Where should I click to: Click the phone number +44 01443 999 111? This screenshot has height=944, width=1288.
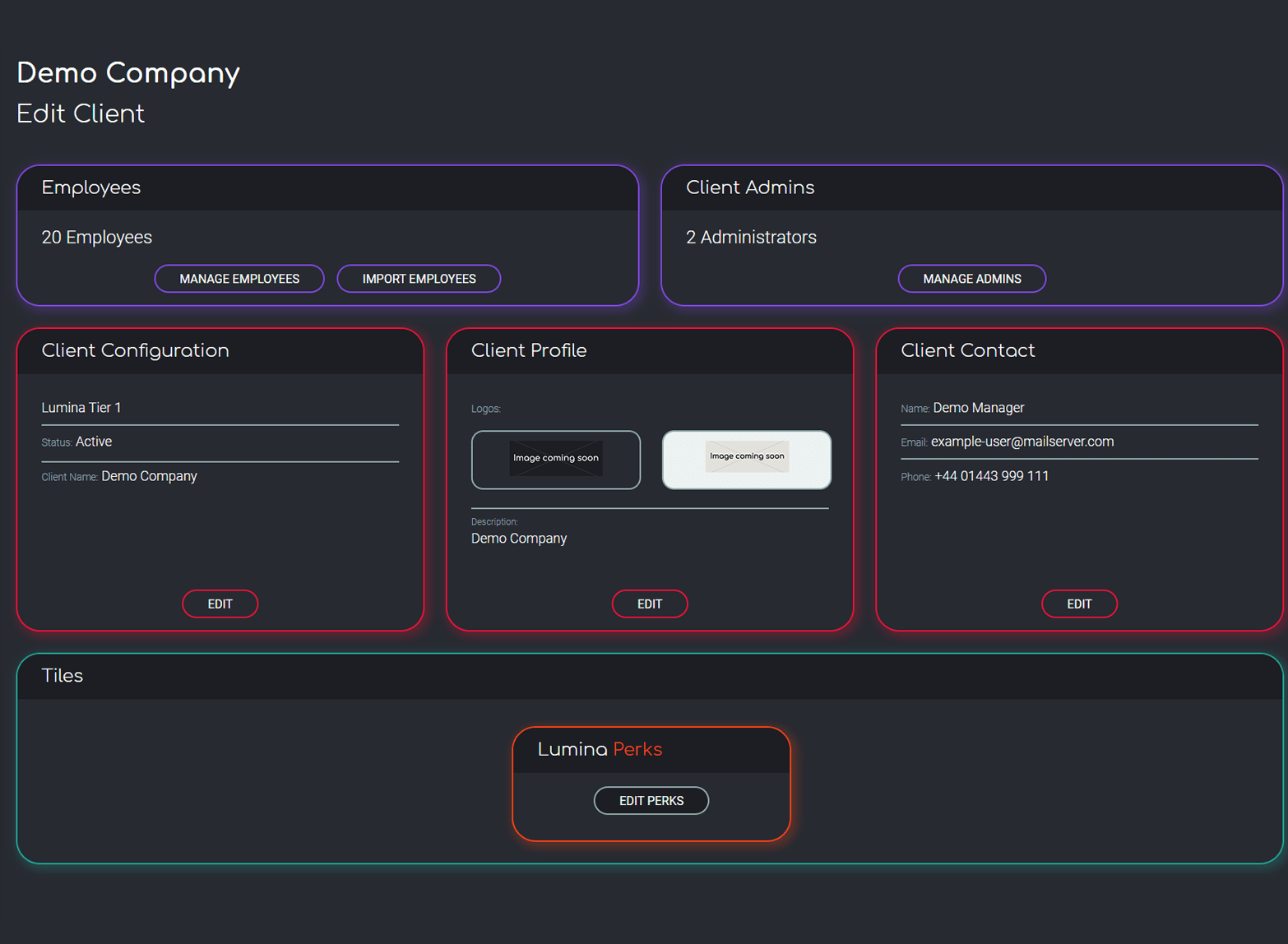(x=991, y=476)
